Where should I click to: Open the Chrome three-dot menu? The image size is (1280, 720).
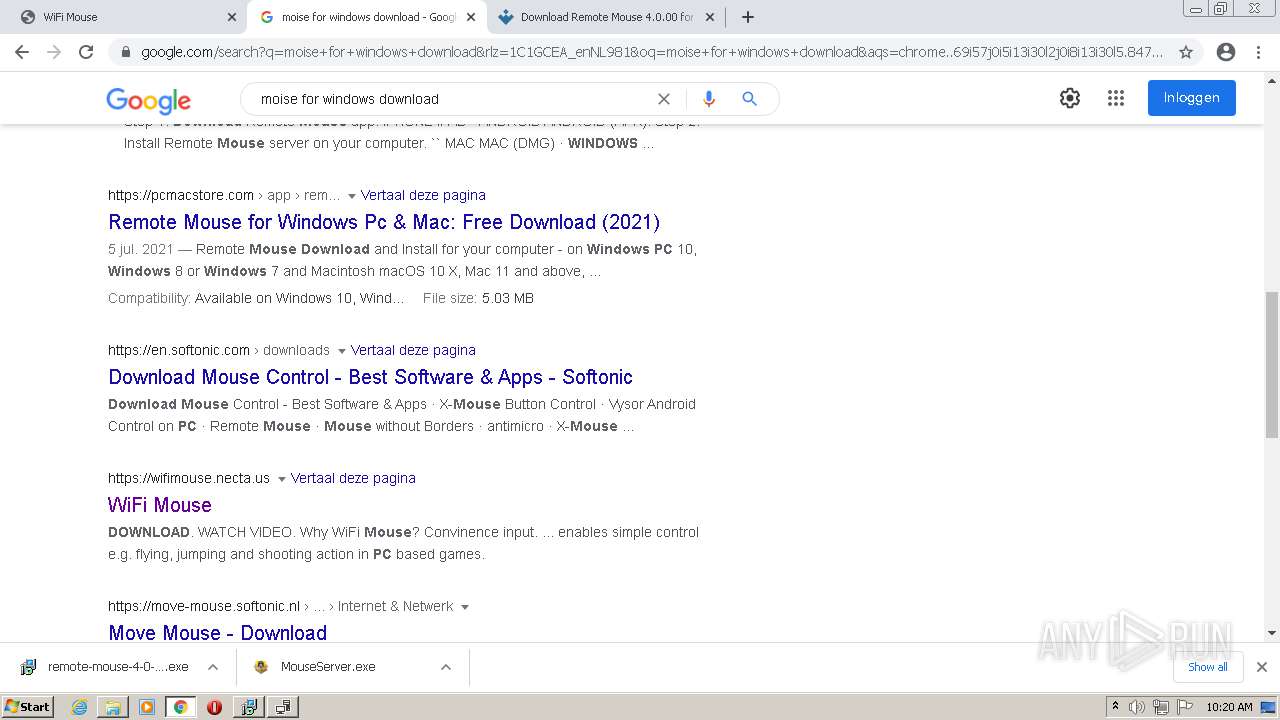pyautogui.click(x=1258, y=52)
